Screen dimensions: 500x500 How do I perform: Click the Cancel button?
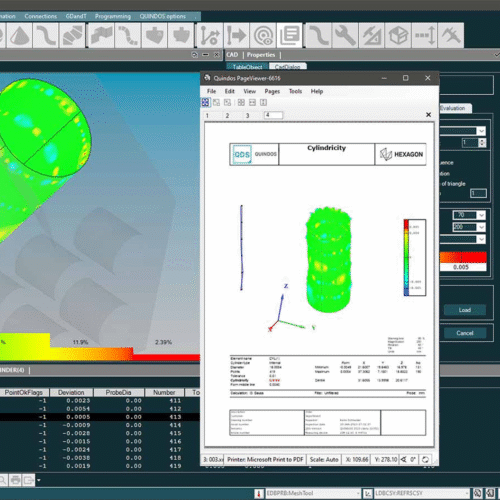click(465, 333)
